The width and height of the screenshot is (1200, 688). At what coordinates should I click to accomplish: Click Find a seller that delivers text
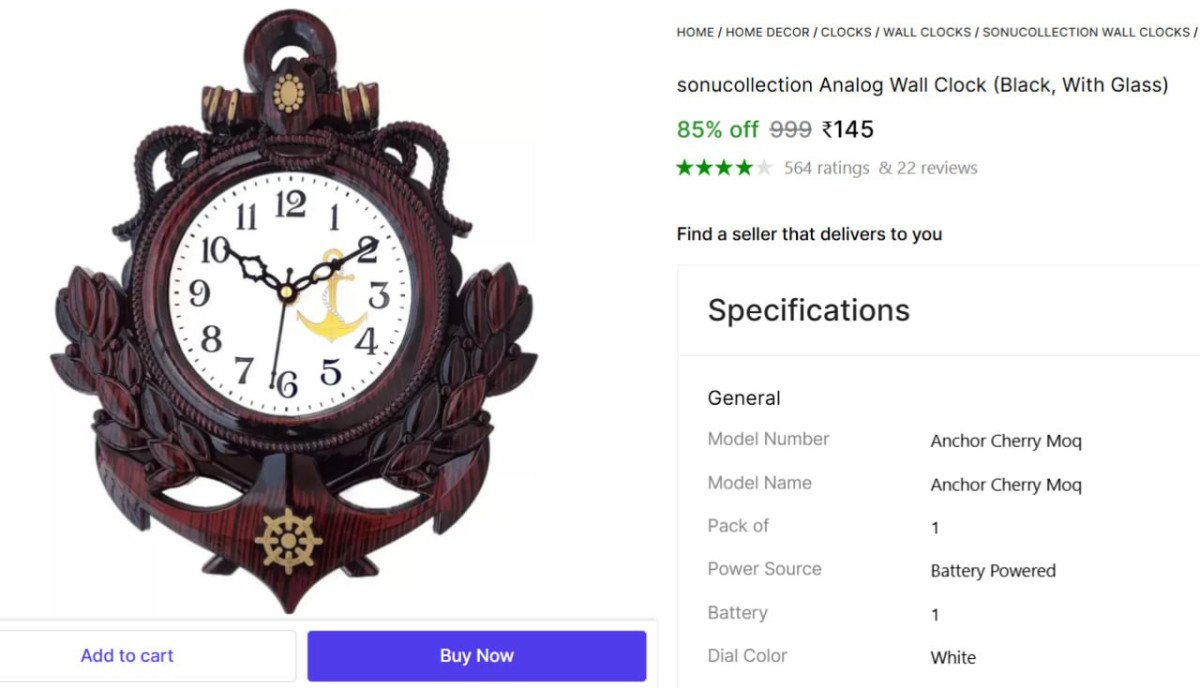pyautogui.click(x=809, y=234)
